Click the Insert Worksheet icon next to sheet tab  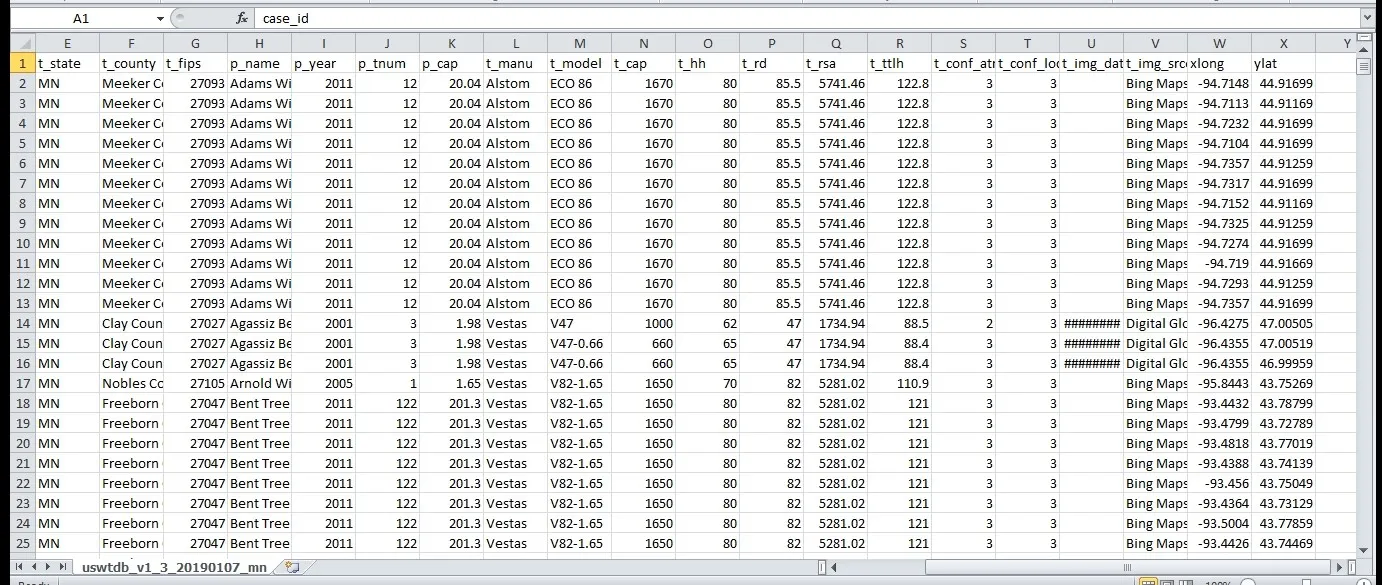pos(292,567)
